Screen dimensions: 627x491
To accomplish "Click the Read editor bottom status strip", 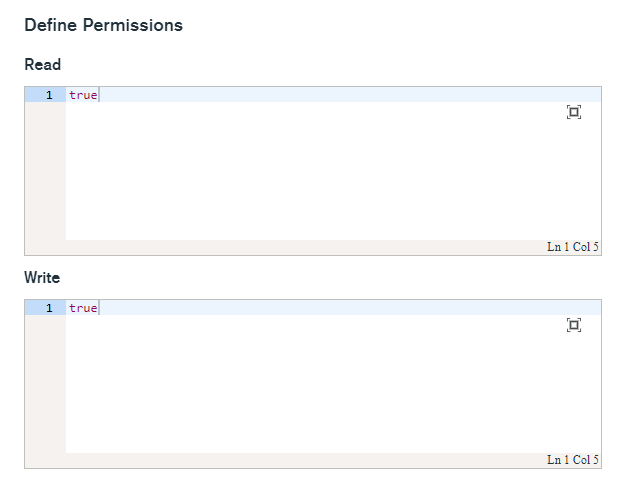I will pos(300,247).
